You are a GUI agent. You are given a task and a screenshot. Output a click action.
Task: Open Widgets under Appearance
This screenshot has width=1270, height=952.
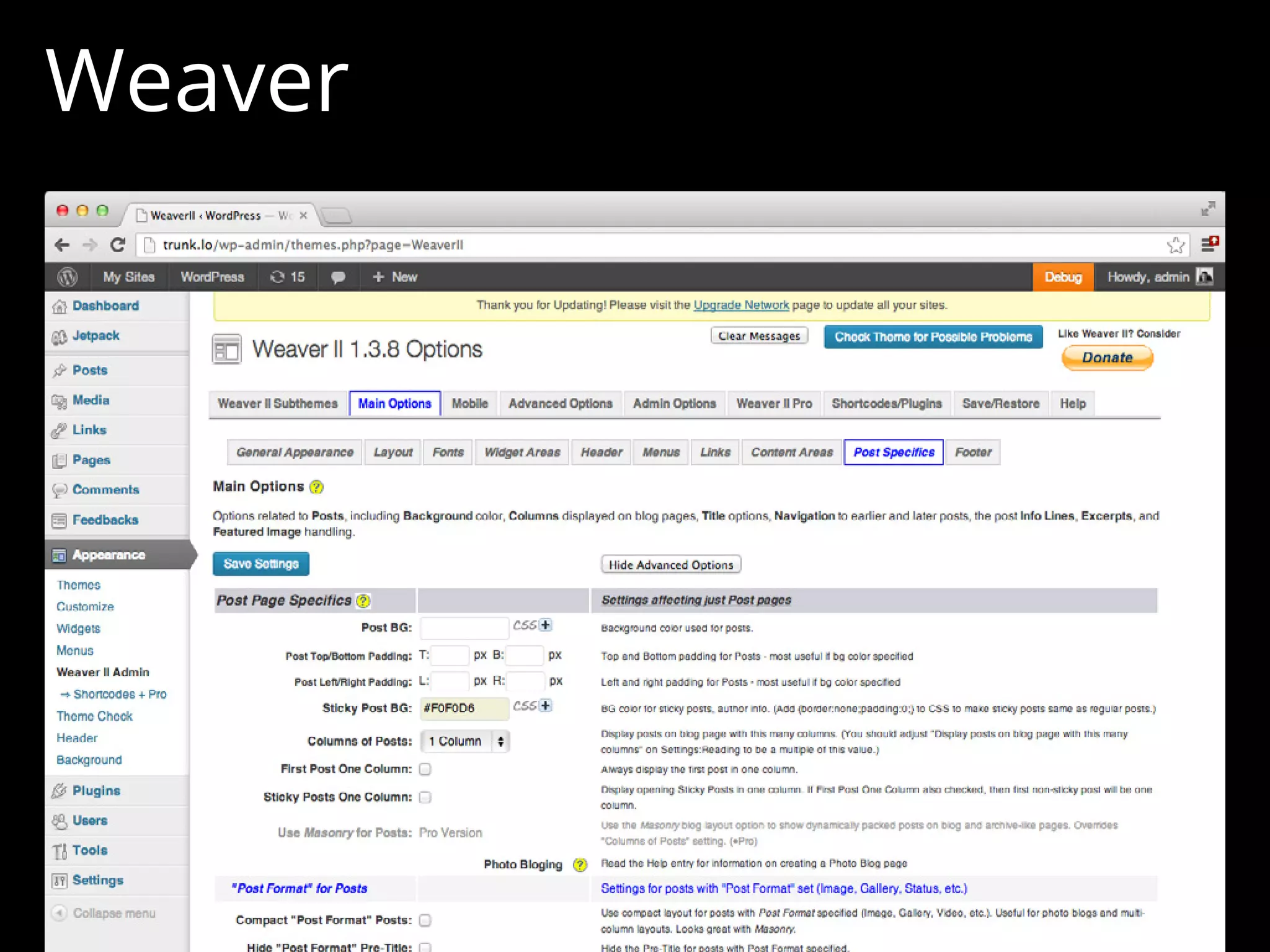pos(78,628)
